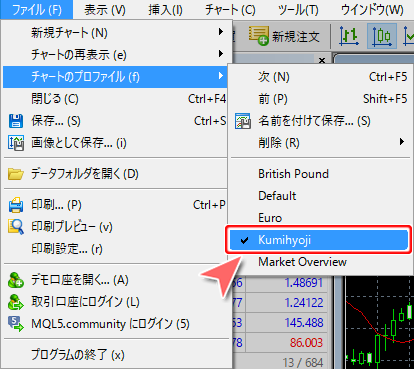Viewport: 414px width, 369px height.
Task: Select チャートのプロファイル (f) menu entry
Action: coord(115,77)
